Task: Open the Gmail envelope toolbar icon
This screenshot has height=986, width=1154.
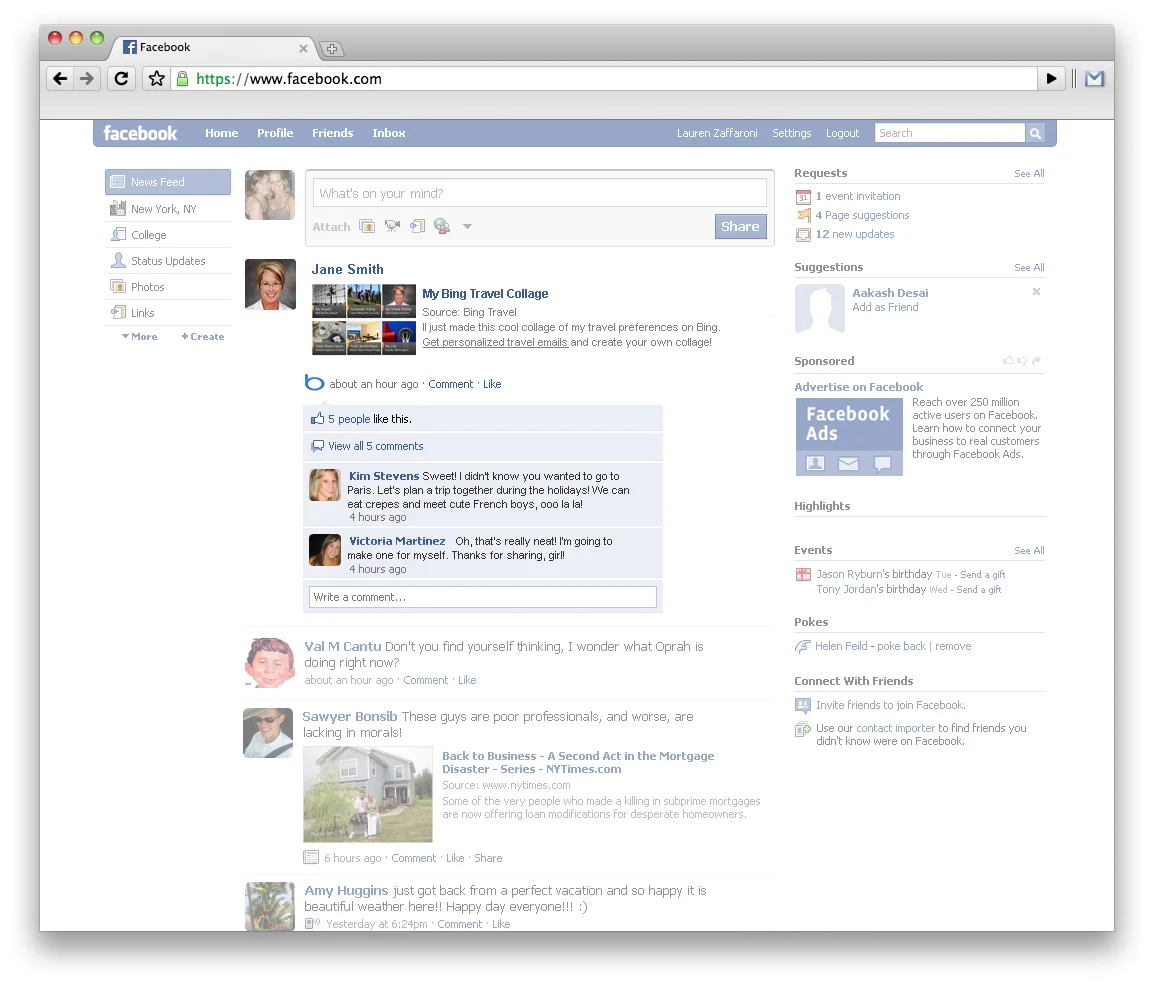Action: coord(1094,79)
